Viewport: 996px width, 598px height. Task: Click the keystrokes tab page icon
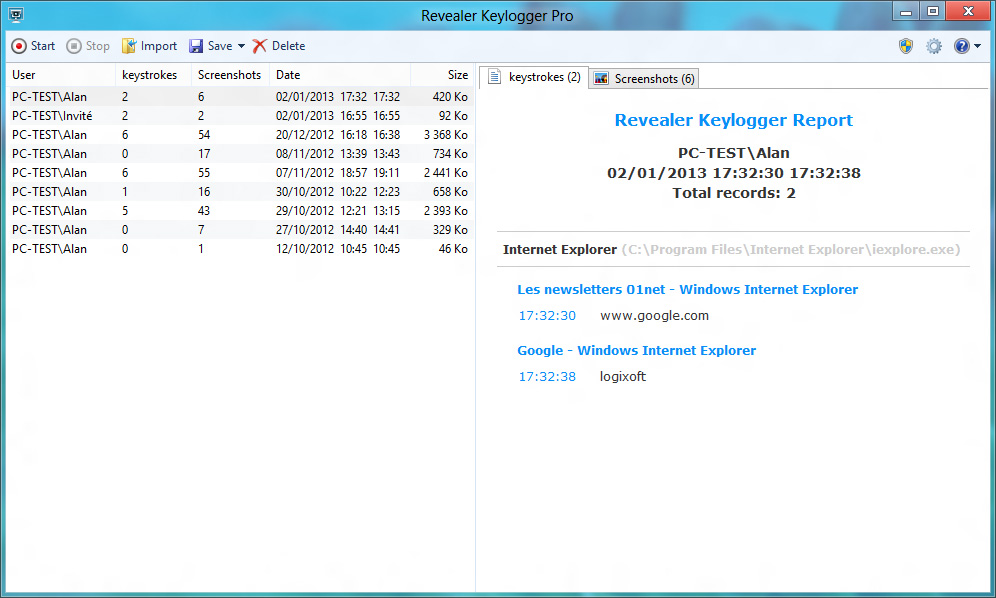[493, 77]
